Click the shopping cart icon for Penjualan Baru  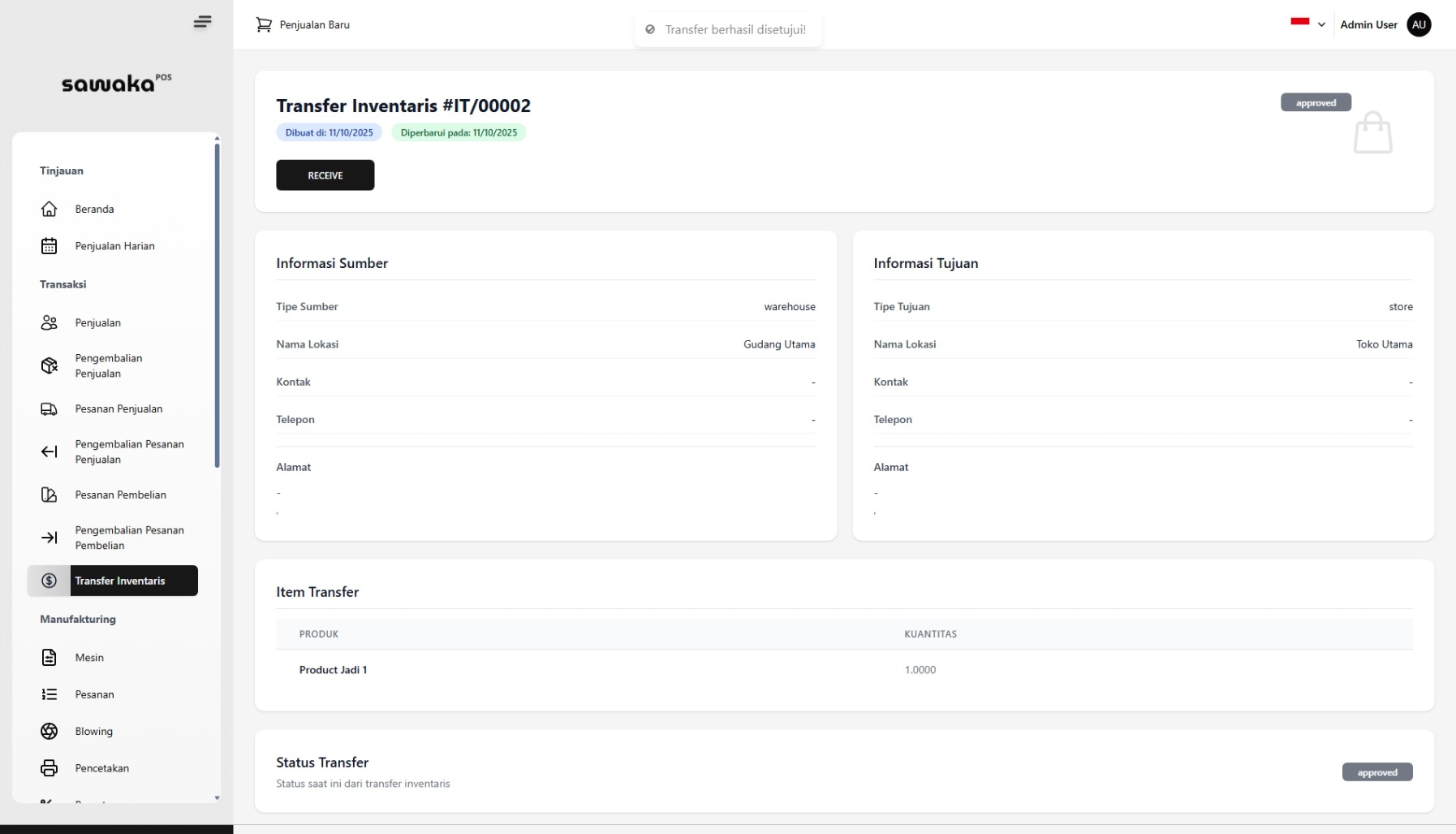(264, 25)
